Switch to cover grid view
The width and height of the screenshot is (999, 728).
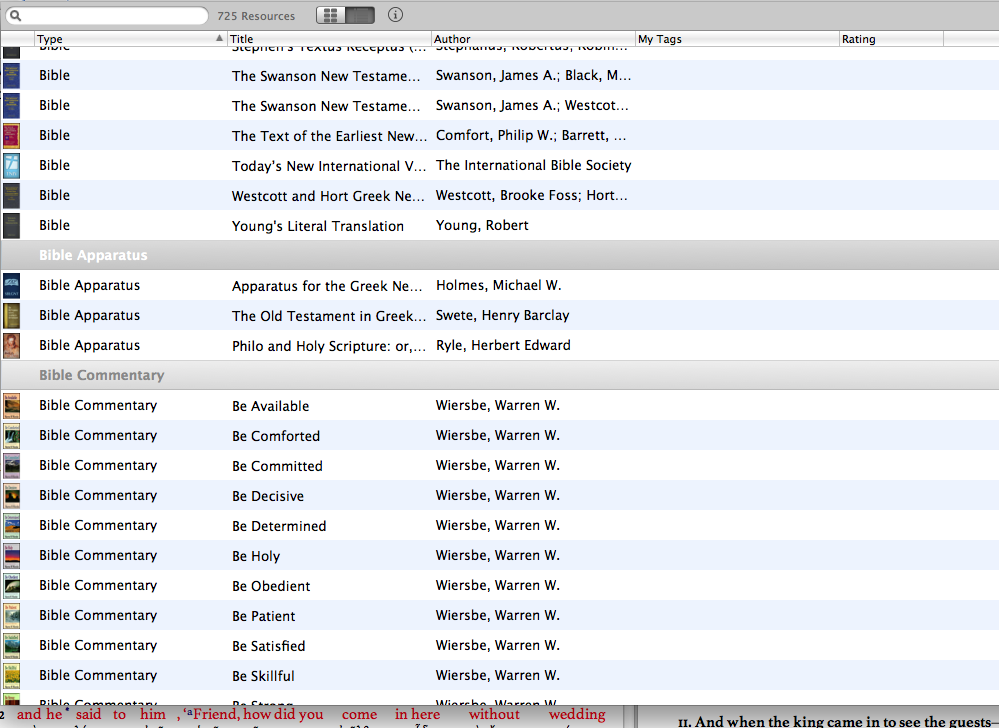pos(331,15)
